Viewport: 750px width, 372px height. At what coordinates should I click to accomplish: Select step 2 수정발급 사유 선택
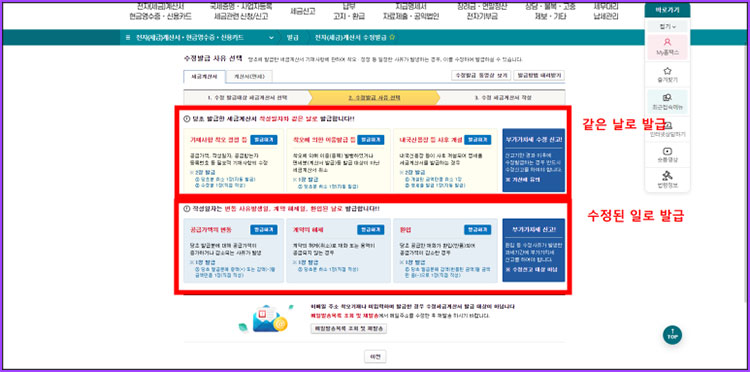(x=374, y=97)
